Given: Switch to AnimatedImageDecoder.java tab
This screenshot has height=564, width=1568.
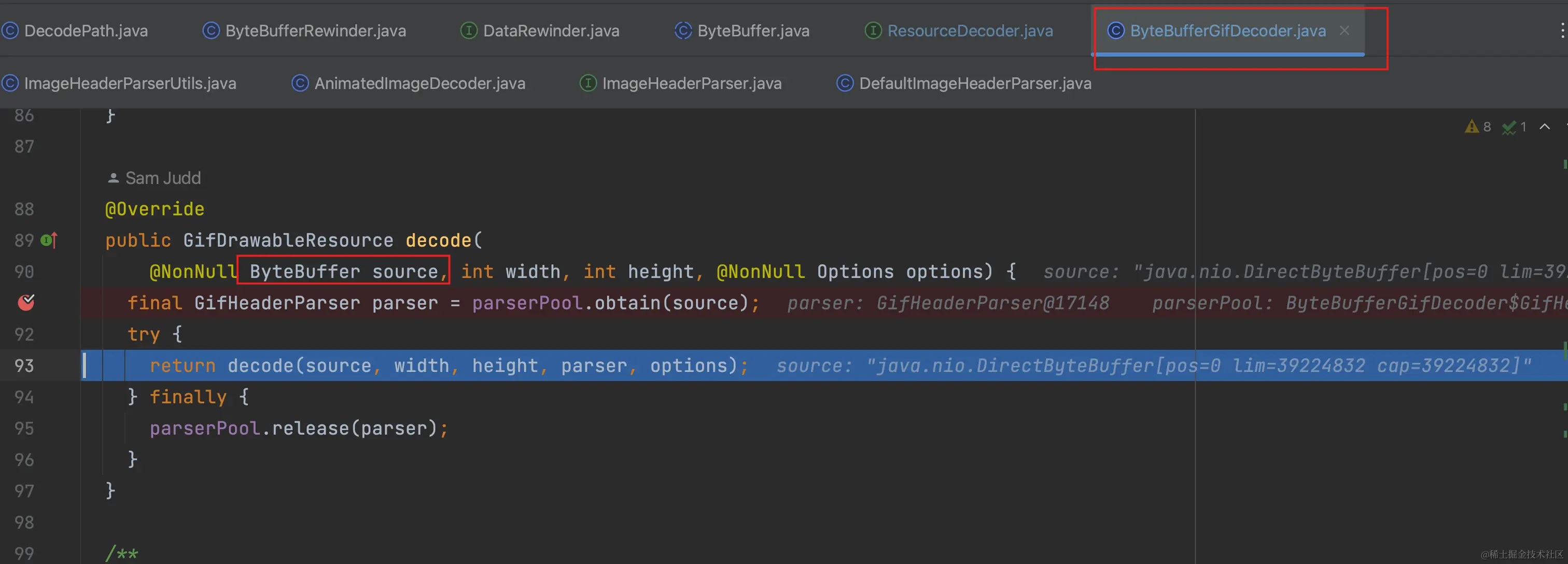Looking at the screenshot, I should click(x=419, y=83).
